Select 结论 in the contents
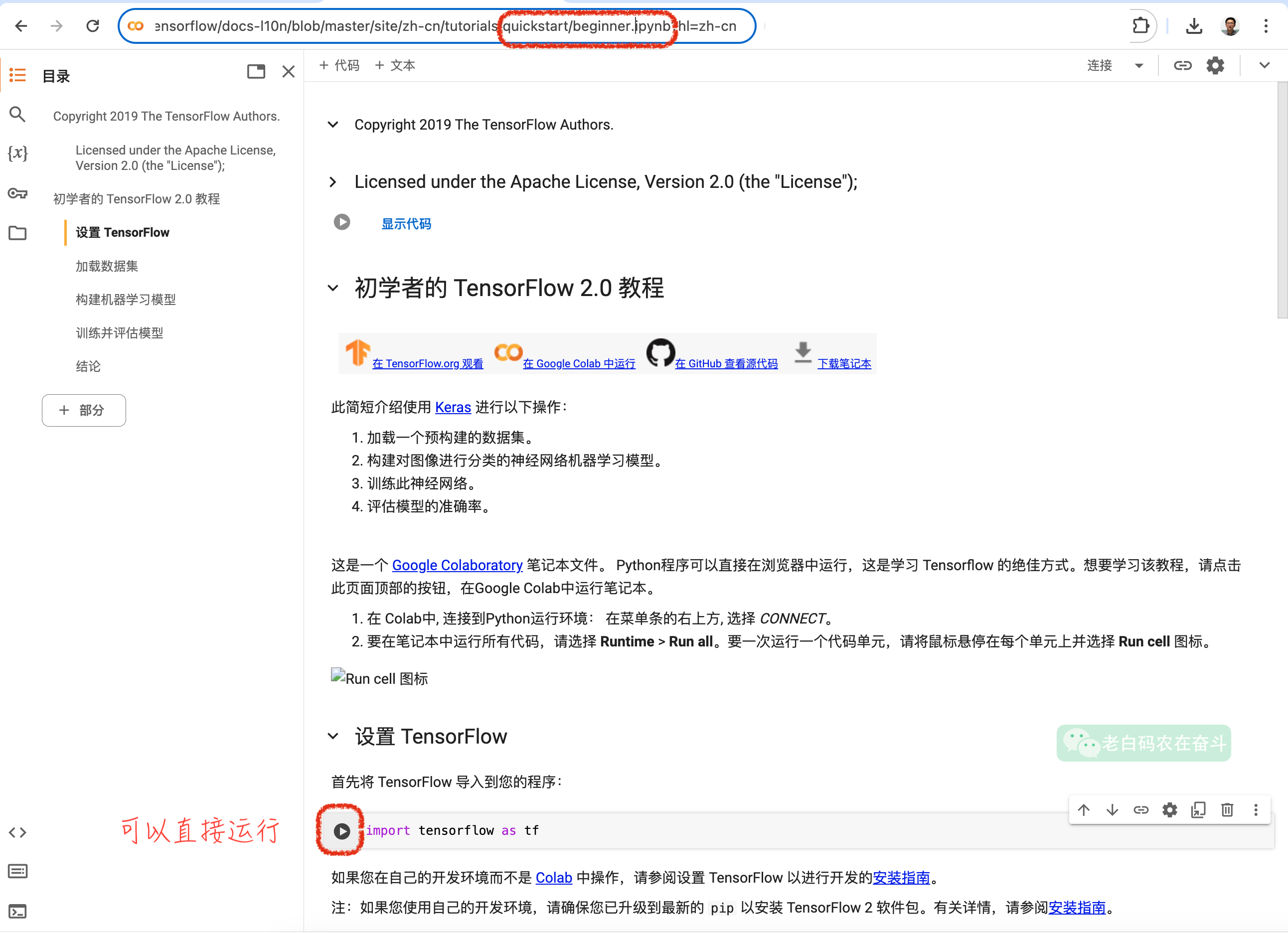 (88, 366)
